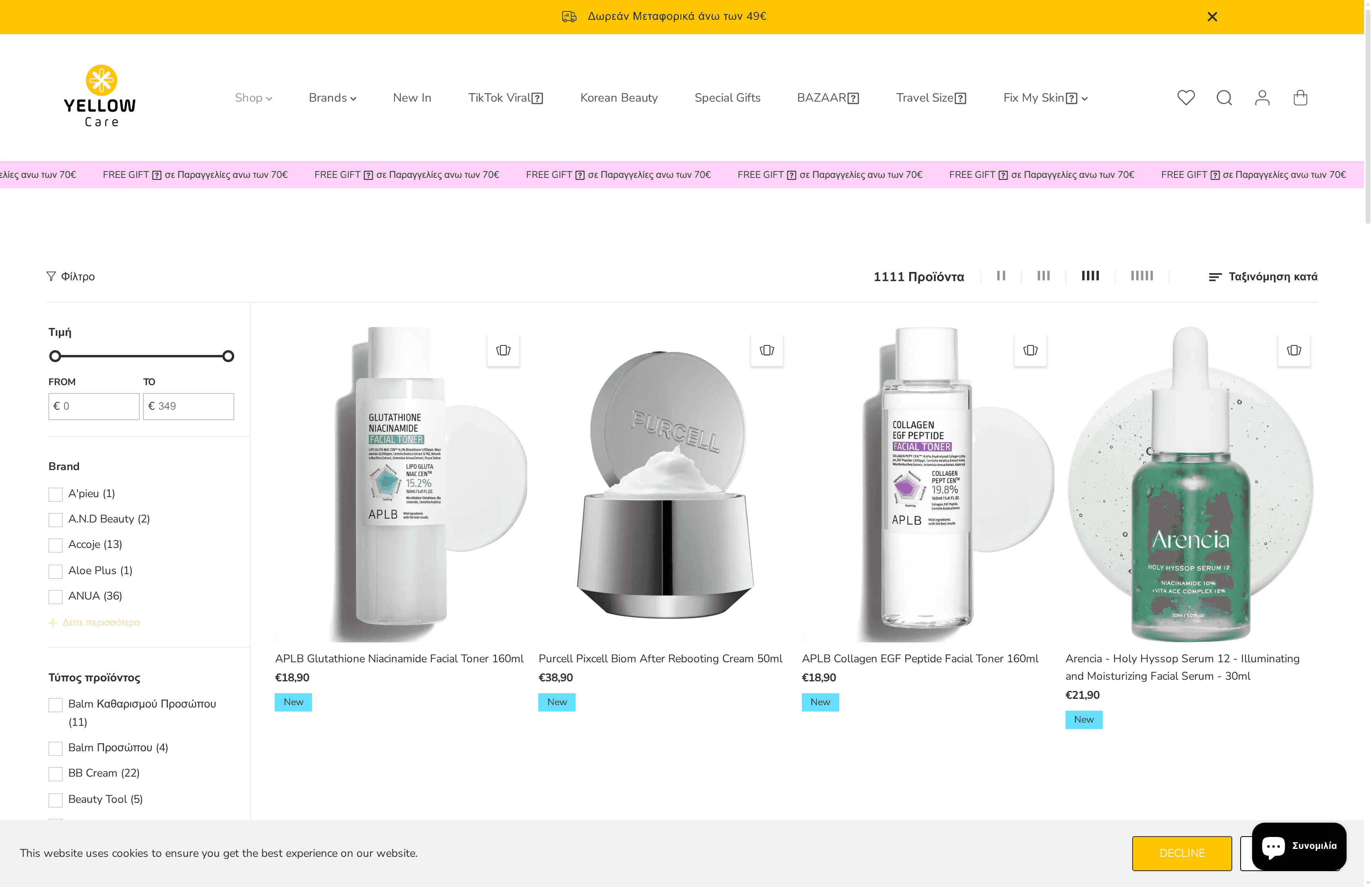Tick the BB Cream (22) checkbox
The image size is (1372, 887).
coord(55,773)
